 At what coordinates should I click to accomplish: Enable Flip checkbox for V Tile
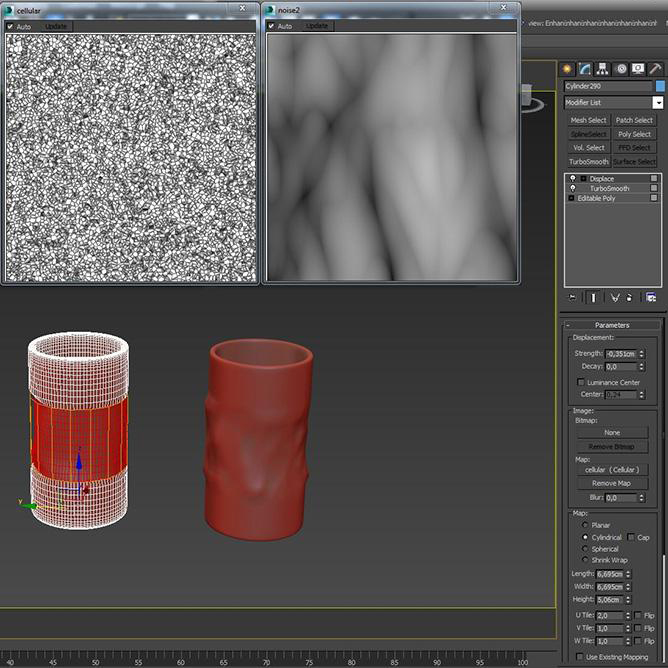click(638, 628)
